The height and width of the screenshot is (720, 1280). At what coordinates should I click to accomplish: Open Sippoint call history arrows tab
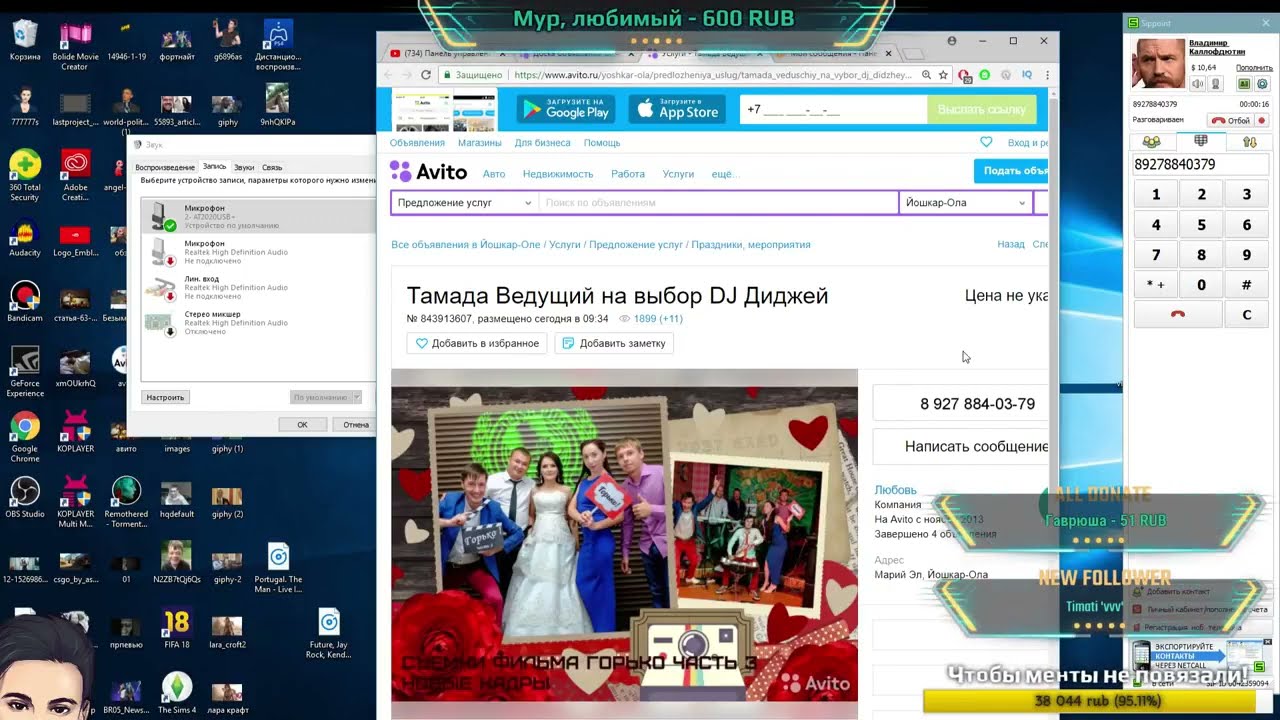[1250, 142]
